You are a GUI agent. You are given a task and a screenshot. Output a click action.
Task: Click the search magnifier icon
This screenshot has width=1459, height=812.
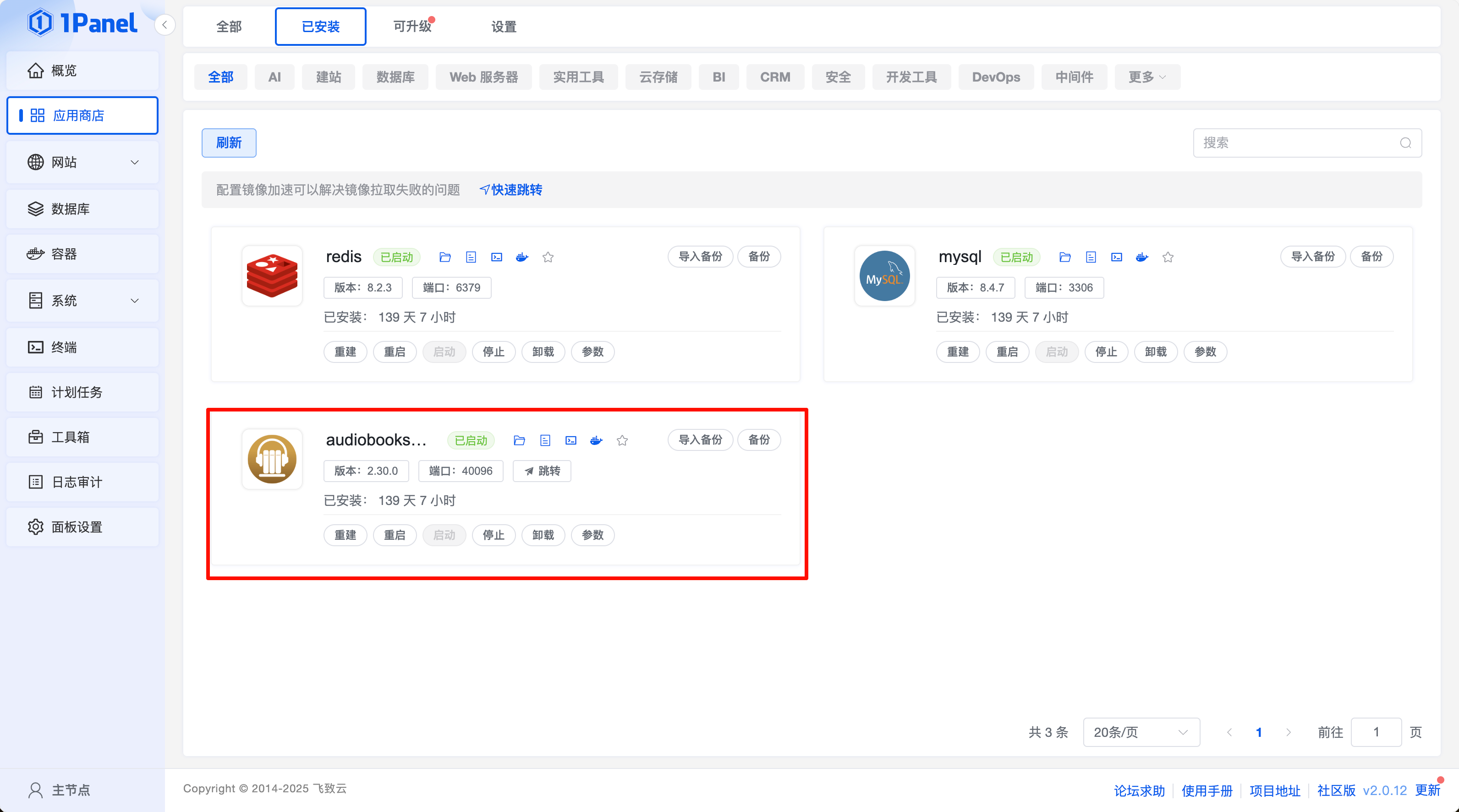(x=1406, y=143)
